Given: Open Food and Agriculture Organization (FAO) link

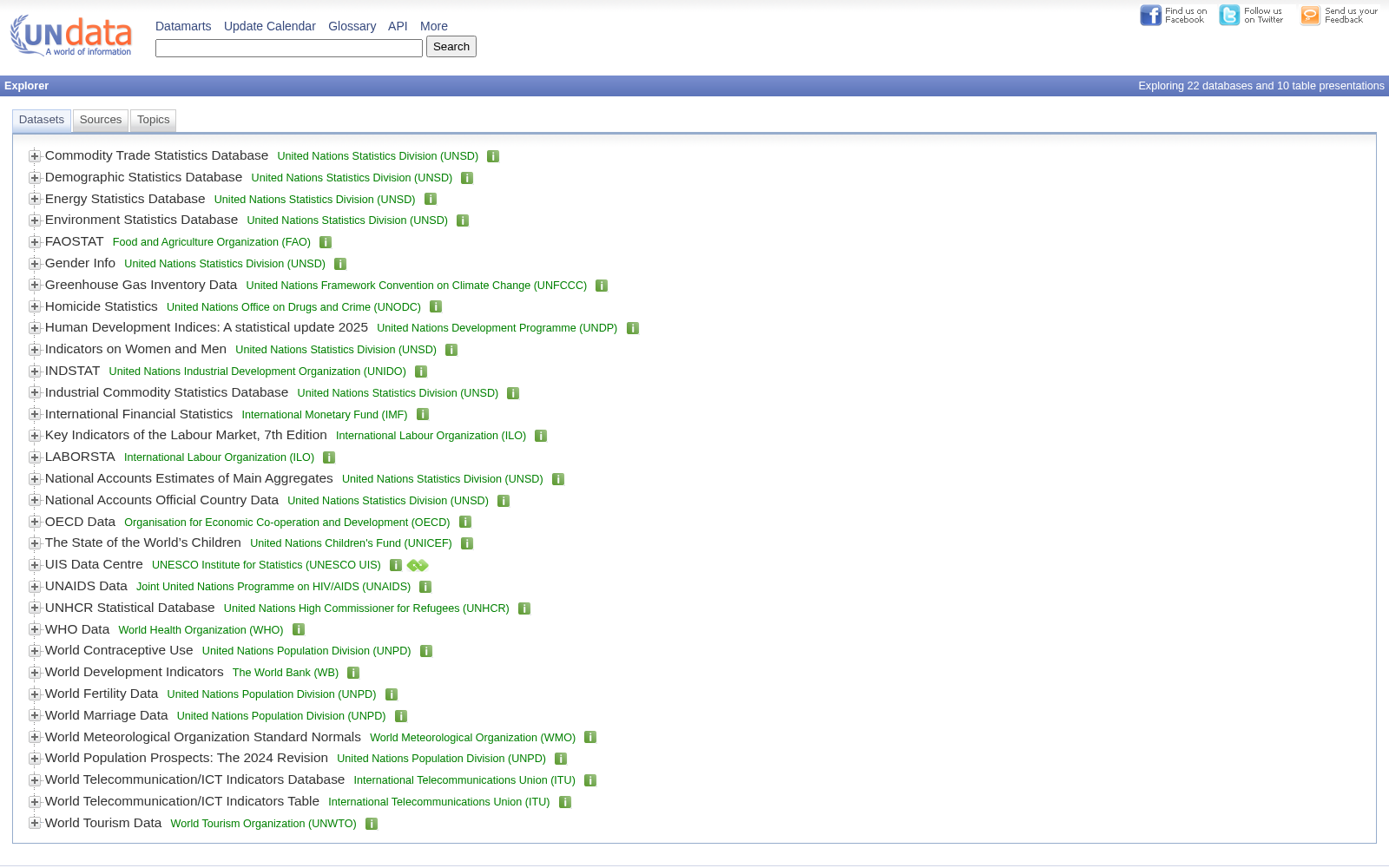Looking at the screenshot, I should point(212,242).
